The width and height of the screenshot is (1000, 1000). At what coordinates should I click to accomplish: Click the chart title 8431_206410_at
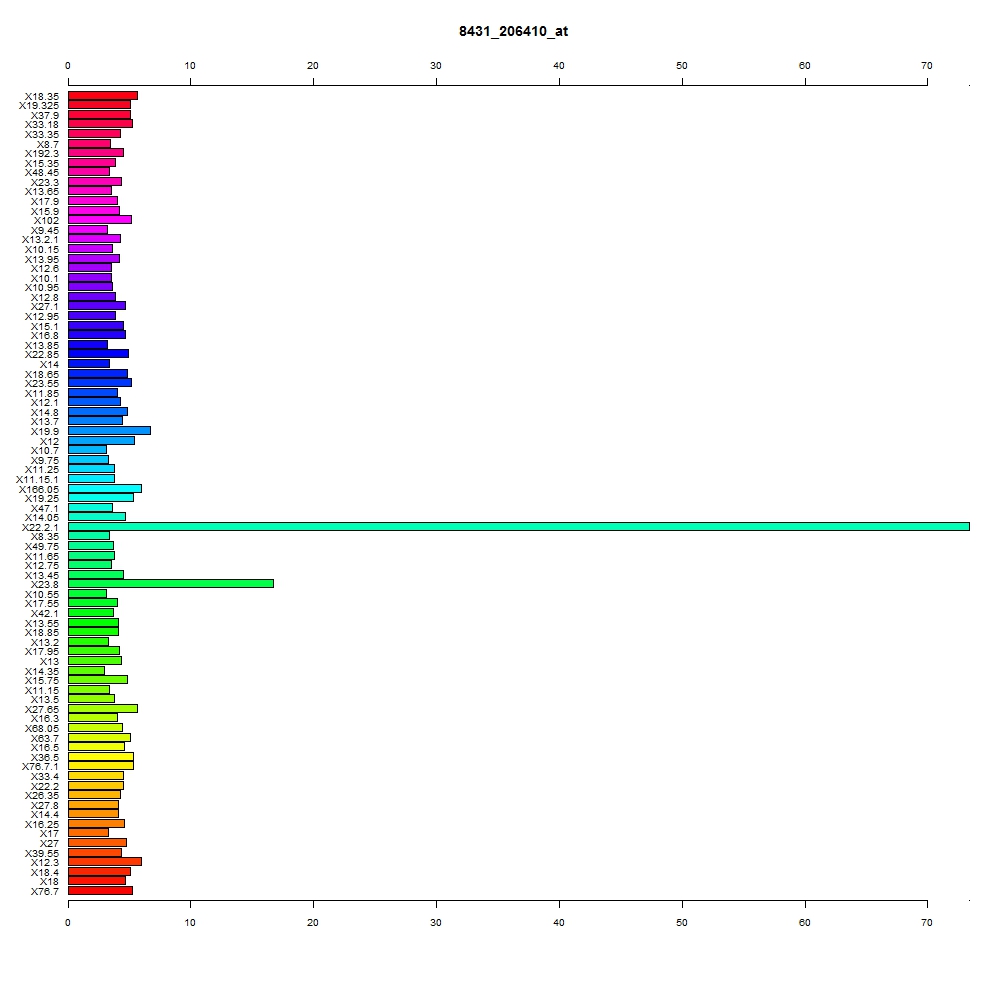(x=513, y=31)
